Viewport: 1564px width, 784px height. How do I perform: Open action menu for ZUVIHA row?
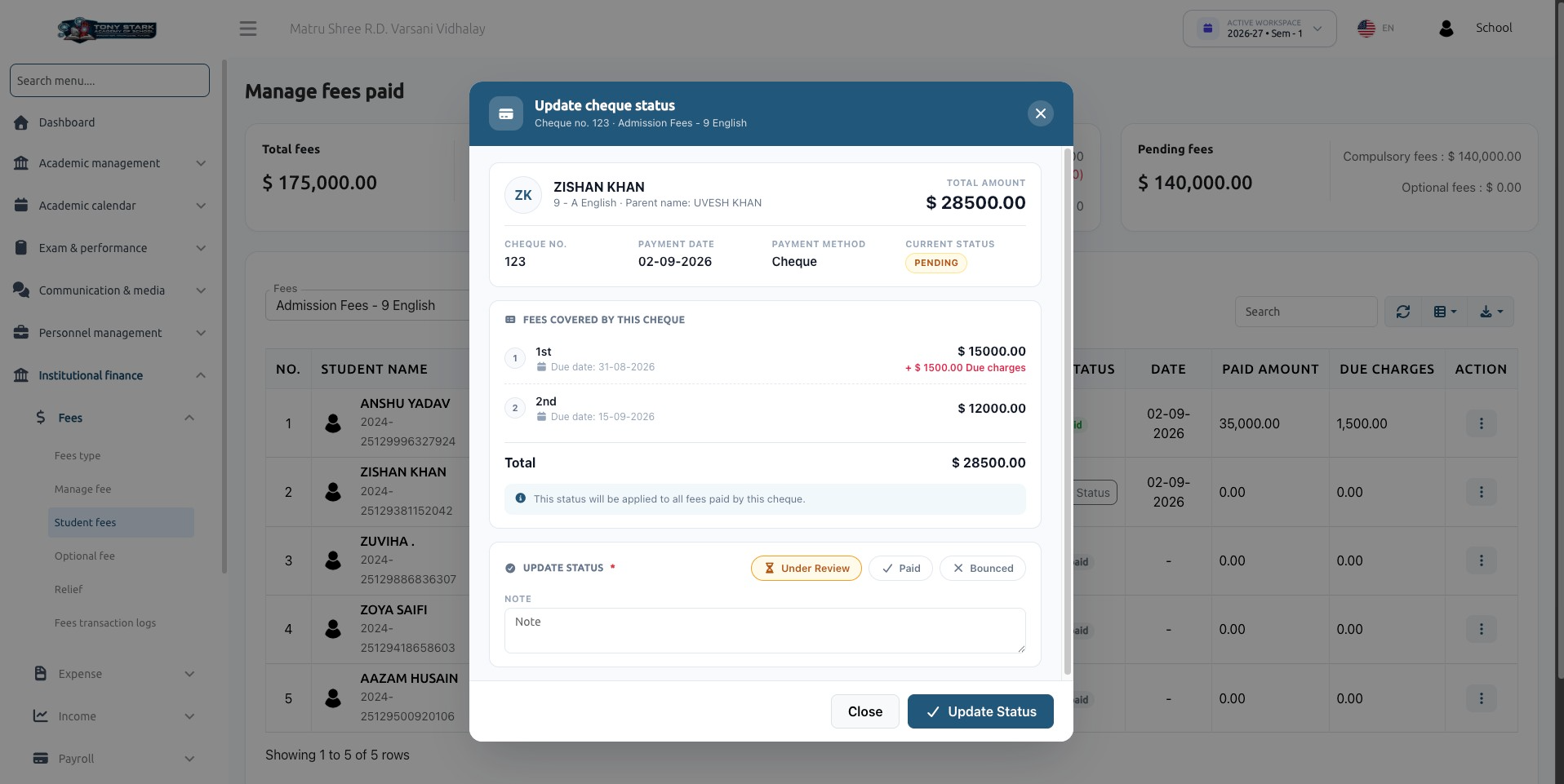(x=1481, y=560)
